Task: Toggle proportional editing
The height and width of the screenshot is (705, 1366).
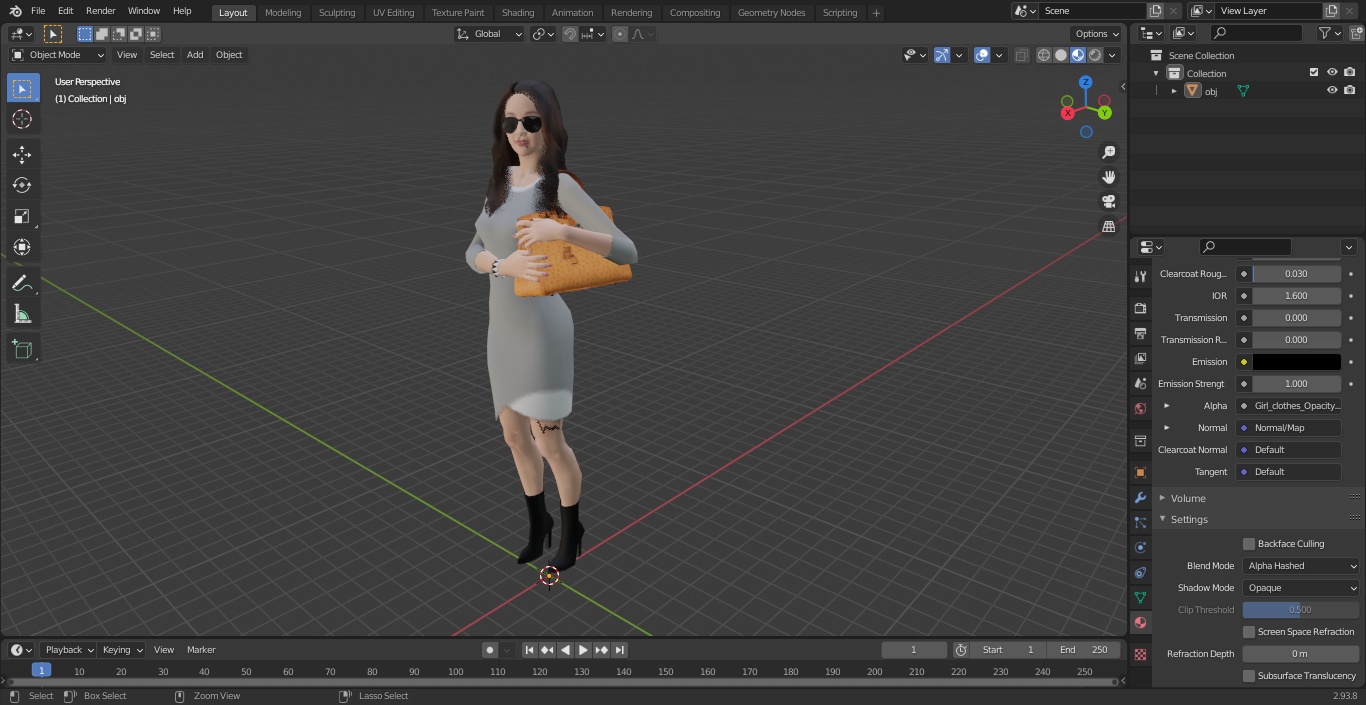Action: click(x=620, y=34)
